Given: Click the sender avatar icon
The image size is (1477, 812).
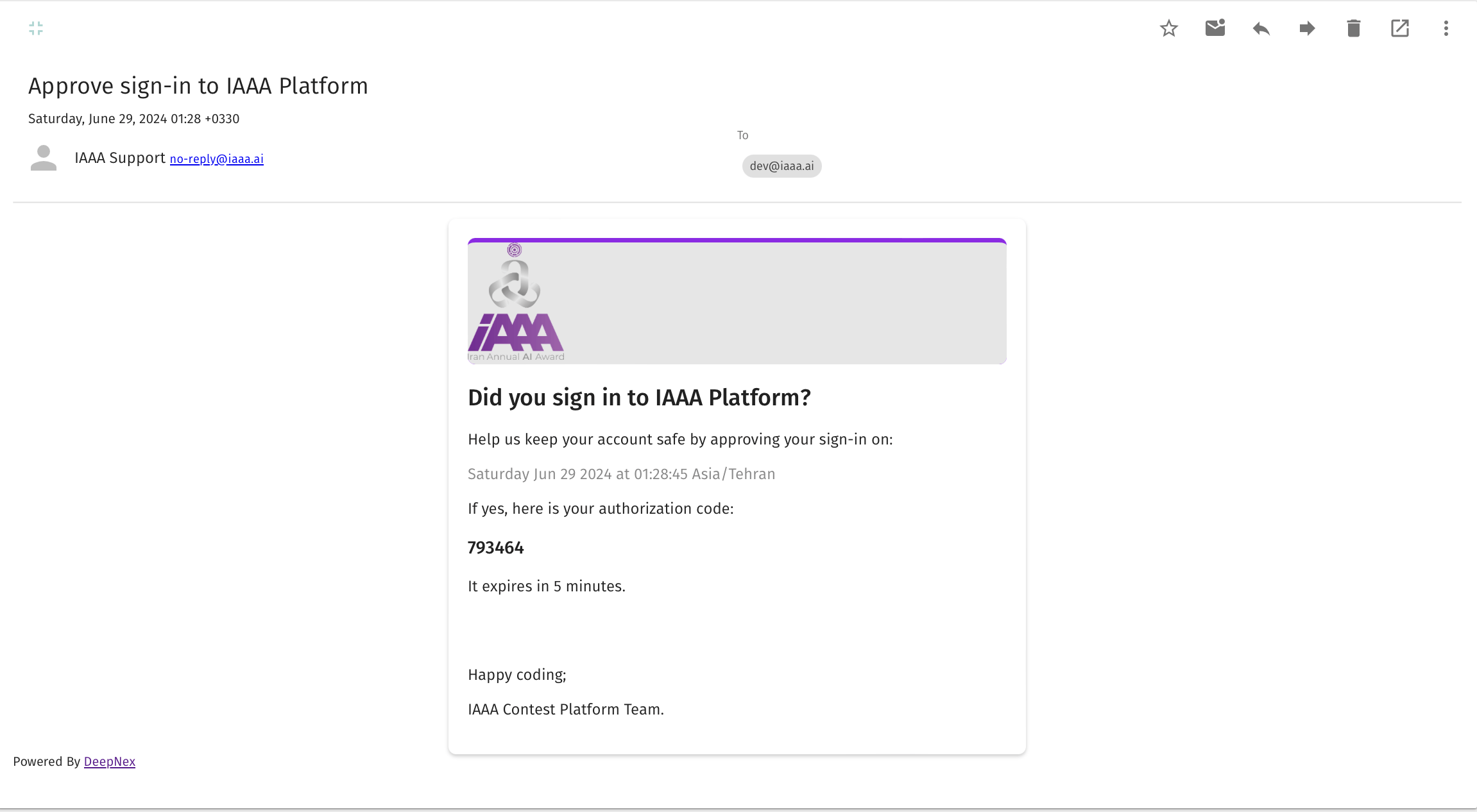Looking at the screenshot, I should tap(44, 158).
